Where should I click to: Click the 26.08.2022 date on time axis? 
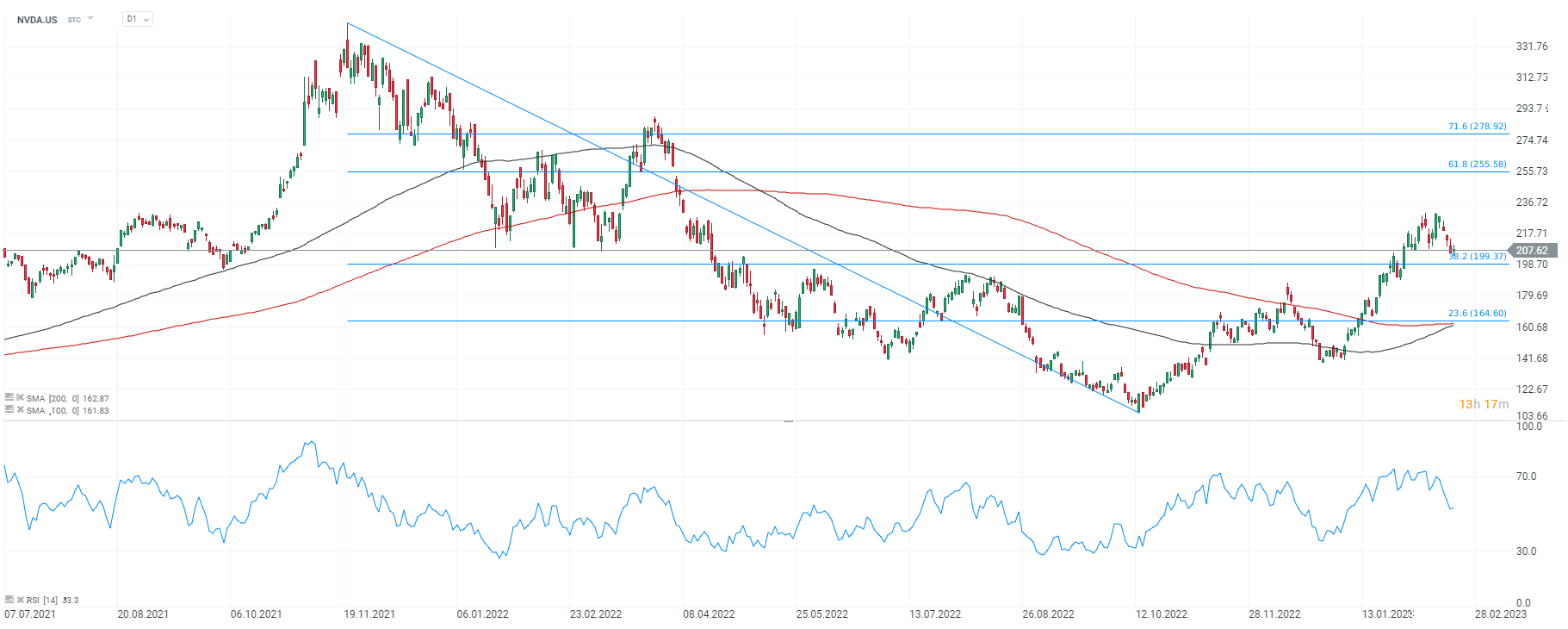(x=1048, y=614)
